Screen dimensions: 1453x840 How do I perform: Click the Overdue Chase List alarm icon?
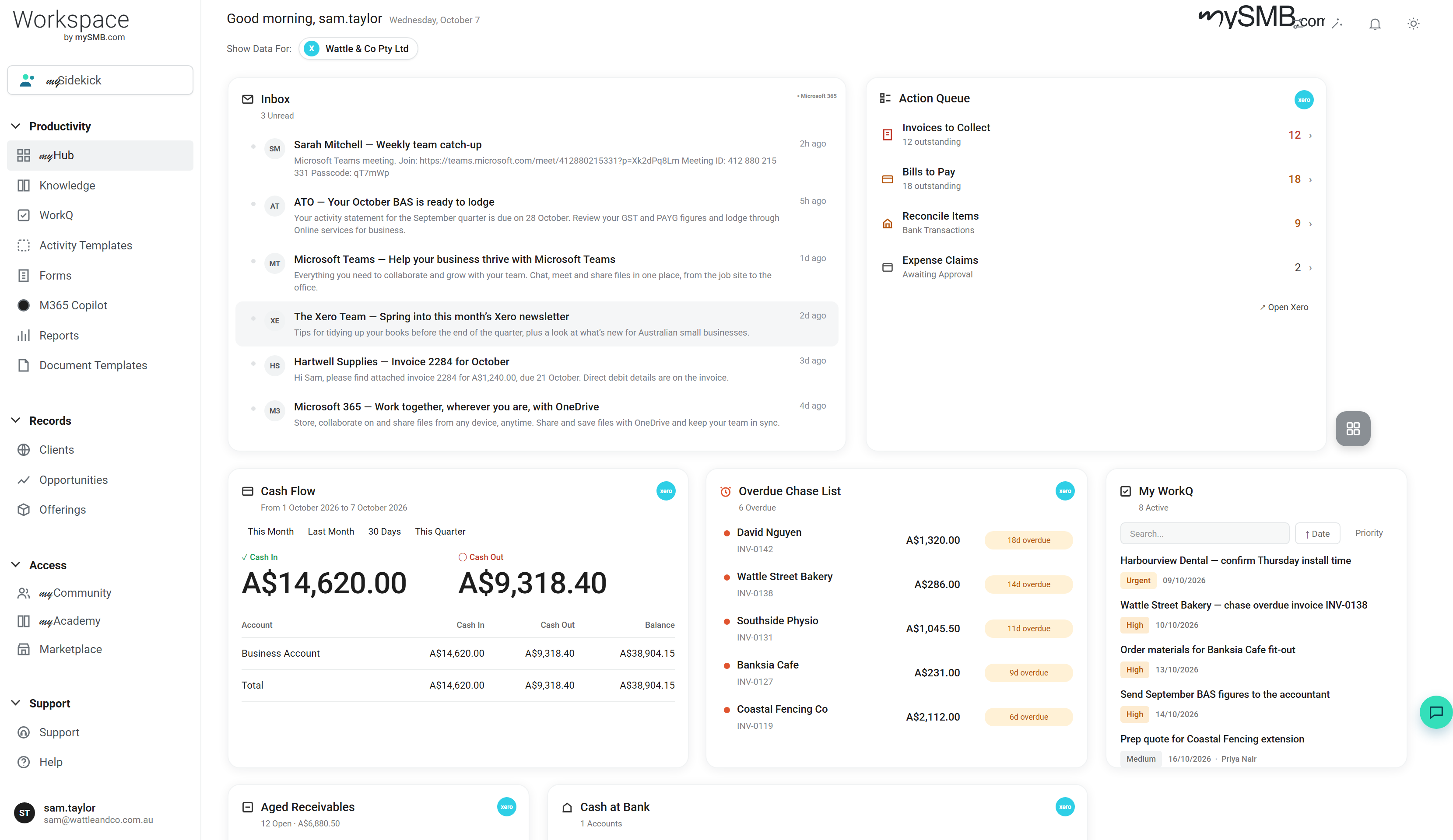point(725,491)
